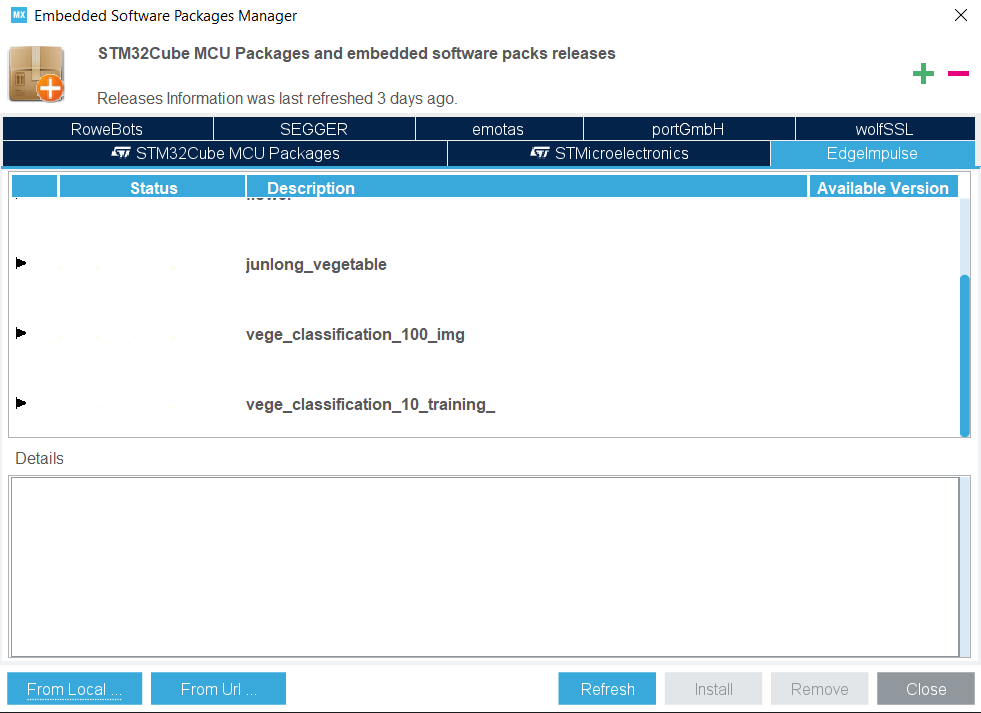Image resolution: width=981 pixels, height=713 pixels.
Task: Click the Refresh button
Action: (x=606, y=688)
